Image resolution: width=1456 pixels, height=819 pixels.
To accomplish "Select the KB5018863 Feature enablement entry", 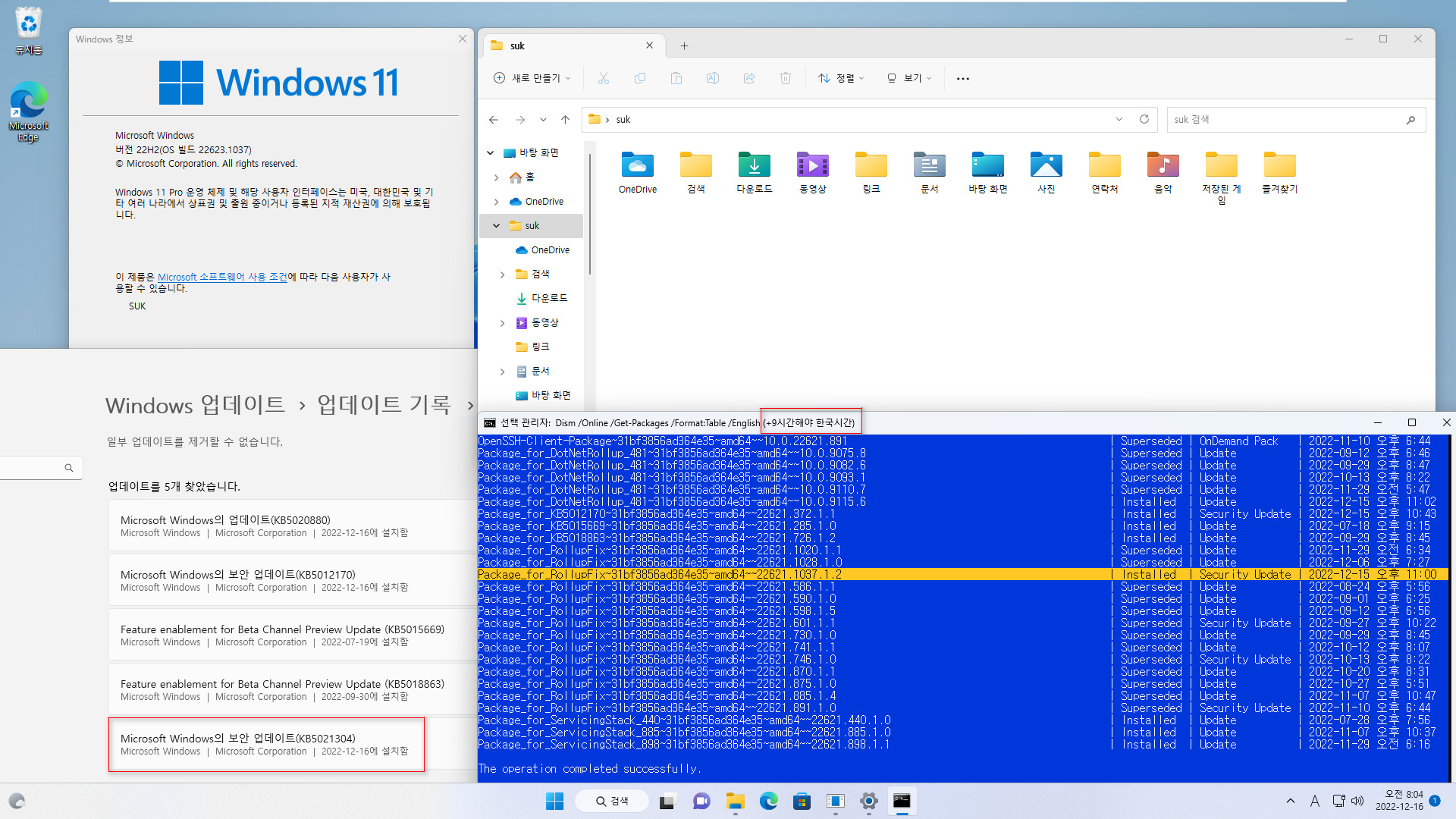I will (292, 689).
